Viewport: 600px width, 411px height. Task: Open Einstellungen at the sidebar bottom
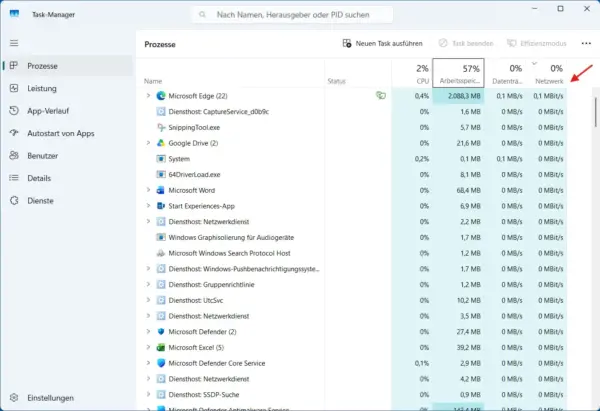tap(68, 398)
